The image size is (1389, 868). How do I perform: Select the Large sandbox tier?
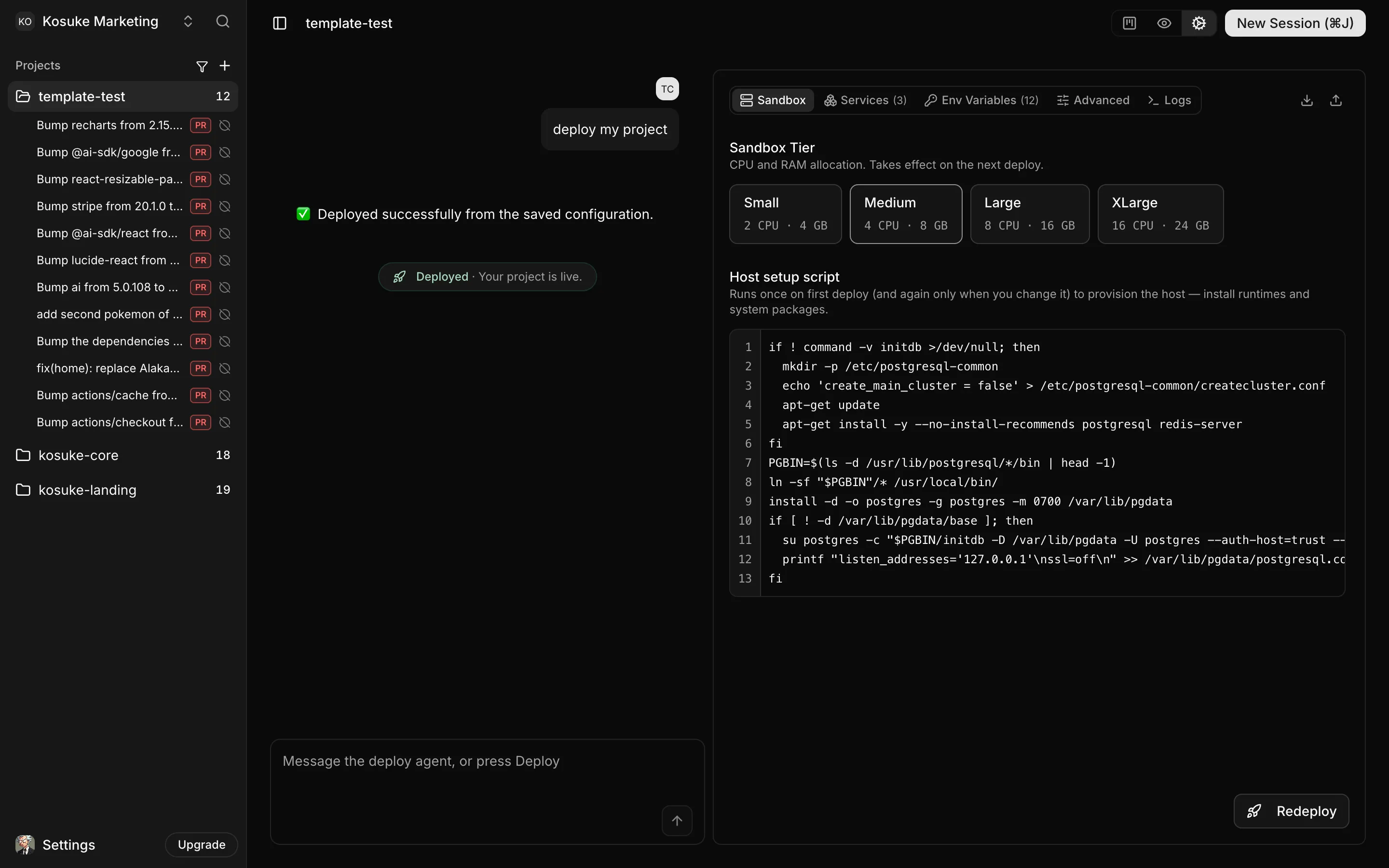1030,214
